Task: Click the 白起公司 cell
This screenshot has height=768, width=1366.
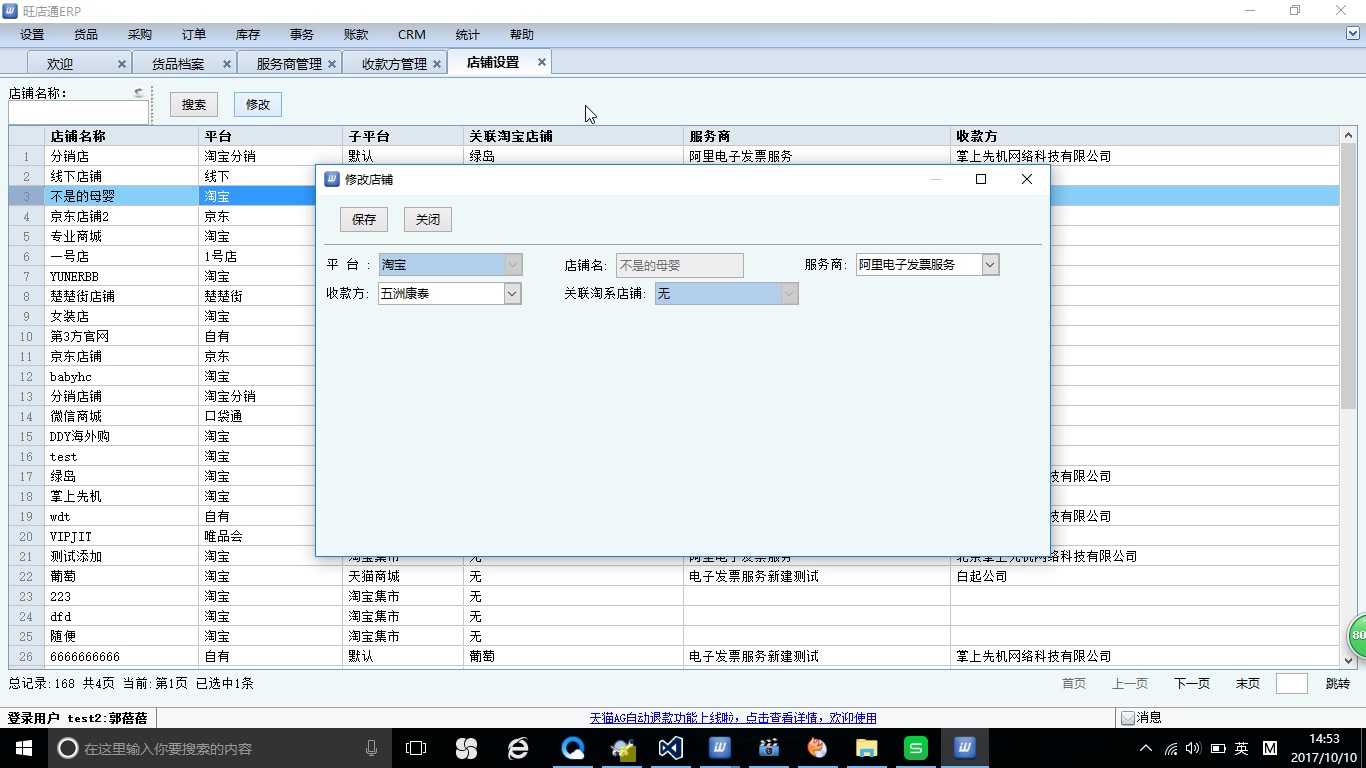Action: [x=1145, y=576]
